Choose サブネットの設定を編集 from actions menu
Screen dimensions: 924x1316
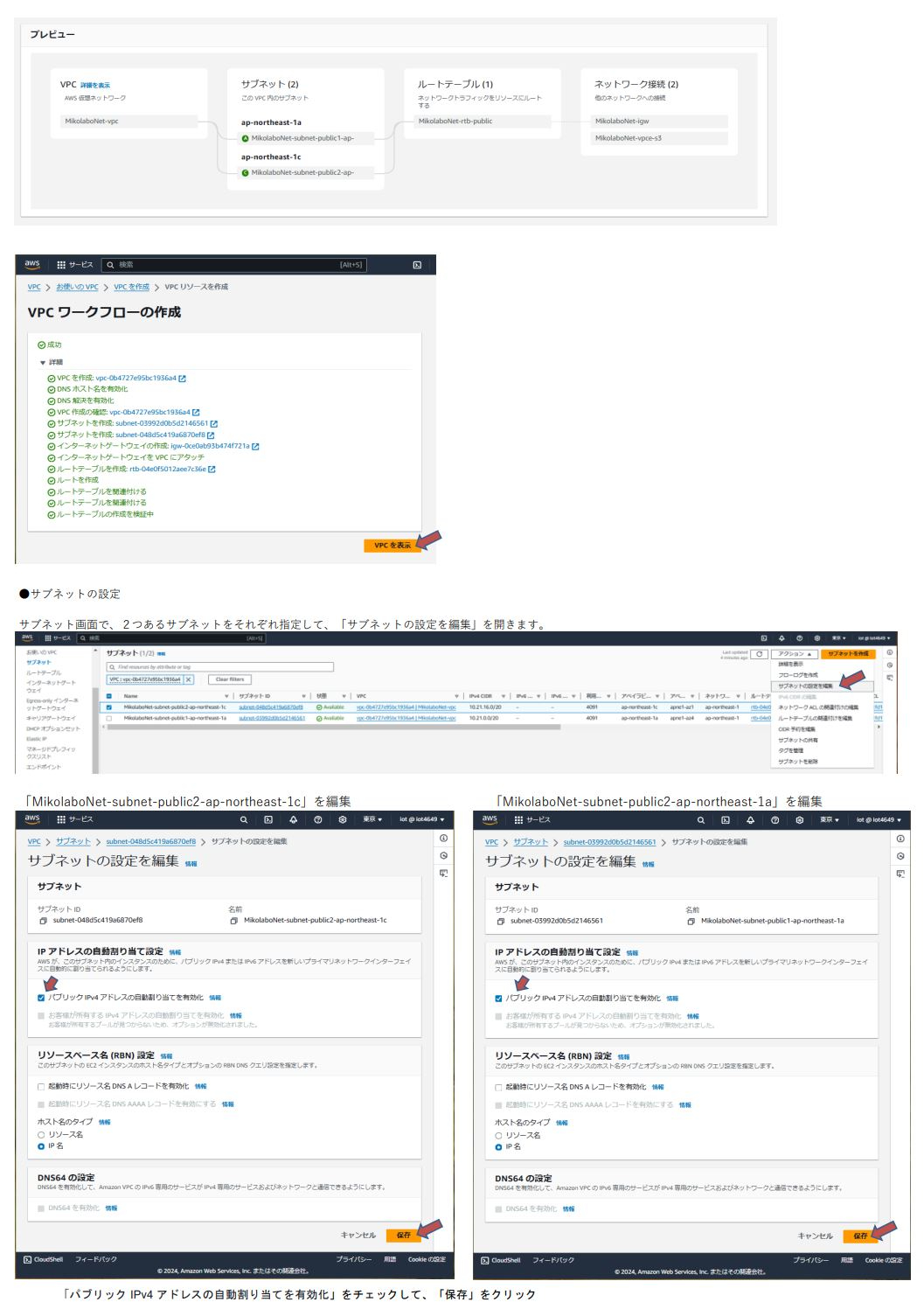[805, 686]
